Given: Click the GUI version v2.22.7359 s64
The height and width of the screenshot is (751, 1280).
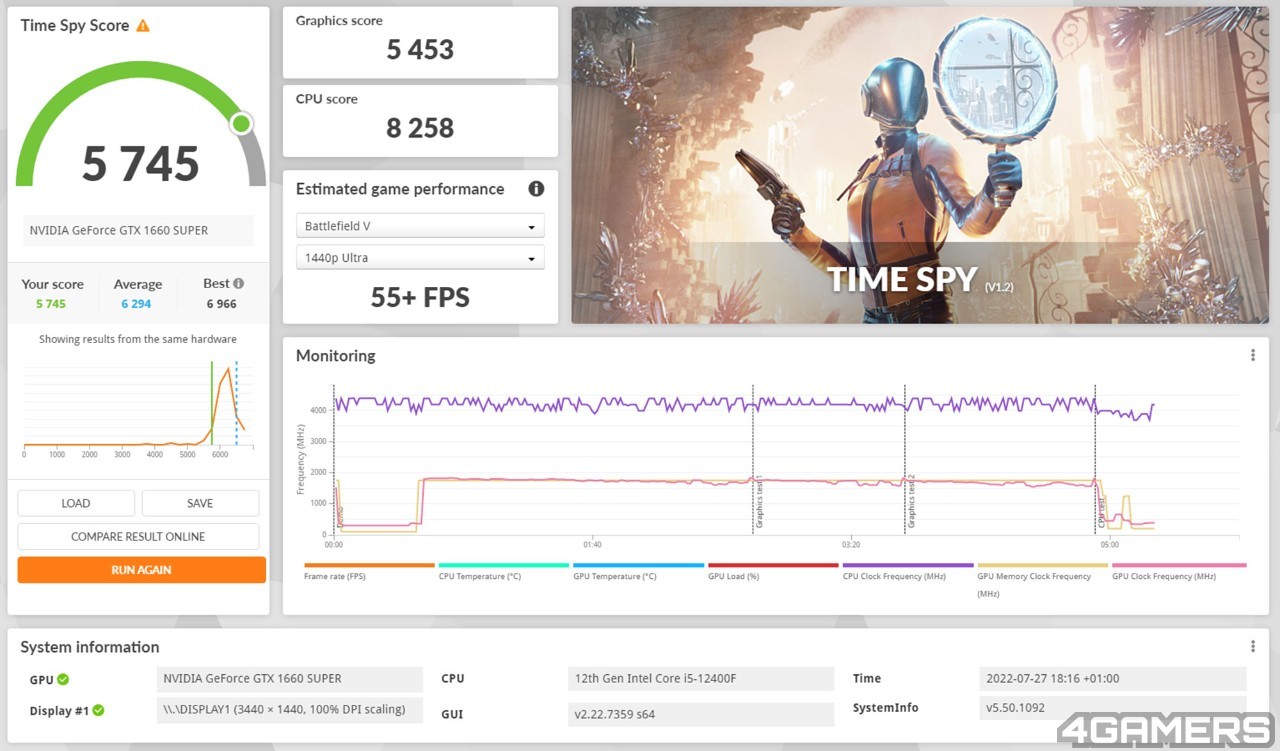Looking at the screenshot, I should pyautogui.click(x=700, y=714).
